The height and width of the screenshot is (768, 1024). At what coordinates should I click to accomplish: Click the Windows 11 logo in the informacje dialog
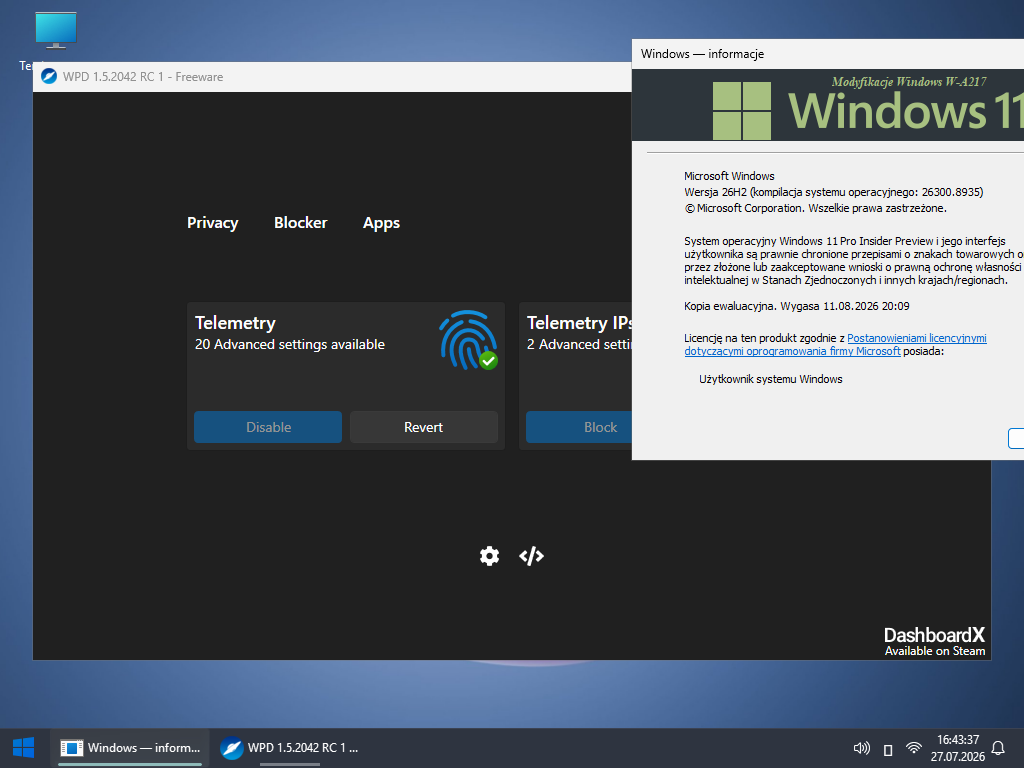tap(741, 110)
